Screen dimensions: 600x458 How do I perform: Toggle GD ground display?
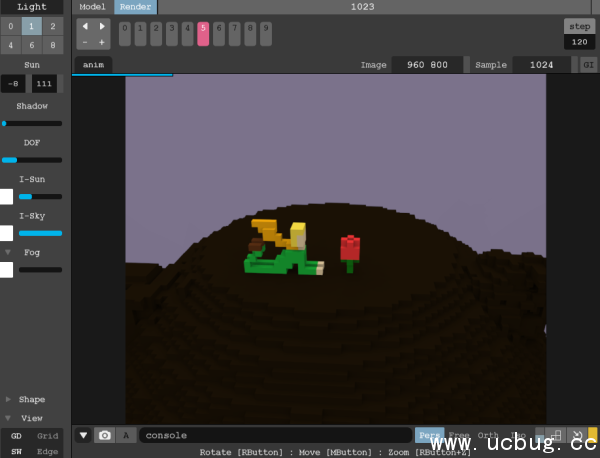(16, 436)
